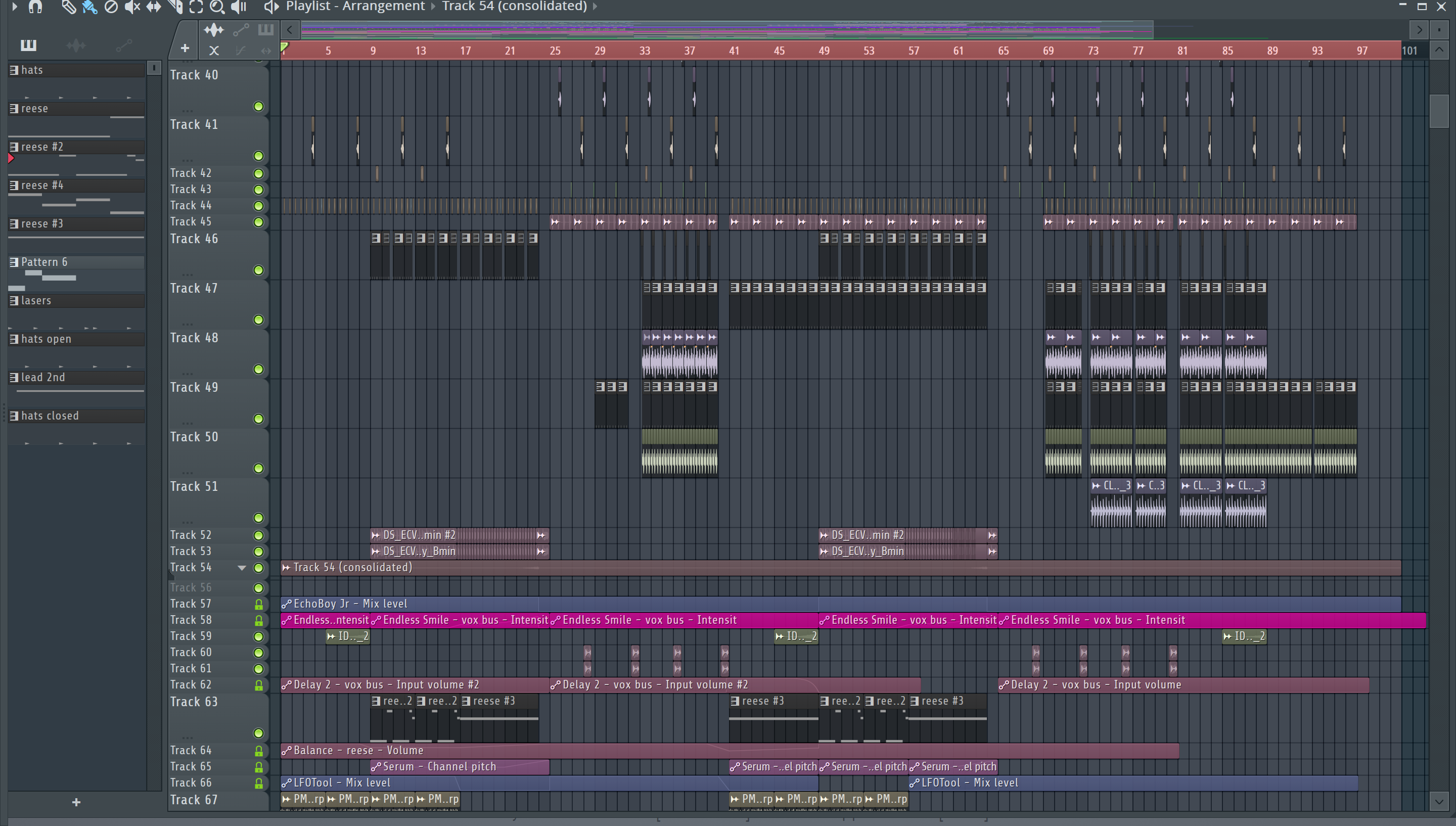Open the playlist options menu arrow
Viewport: 1456px width, 826px height.
coord(14,7)
